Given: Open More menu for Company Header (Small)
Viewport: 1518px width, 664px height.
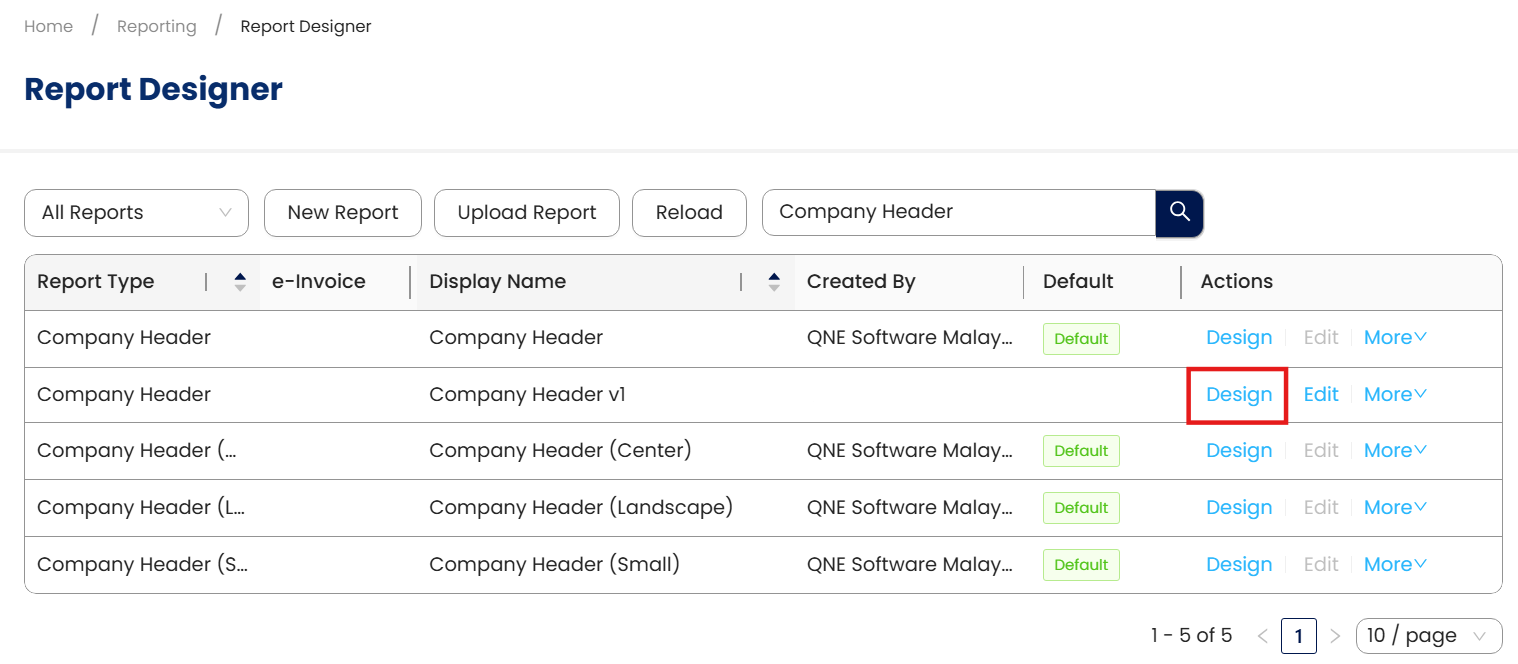Looking at the screenshot, I should pos(1395,565).
